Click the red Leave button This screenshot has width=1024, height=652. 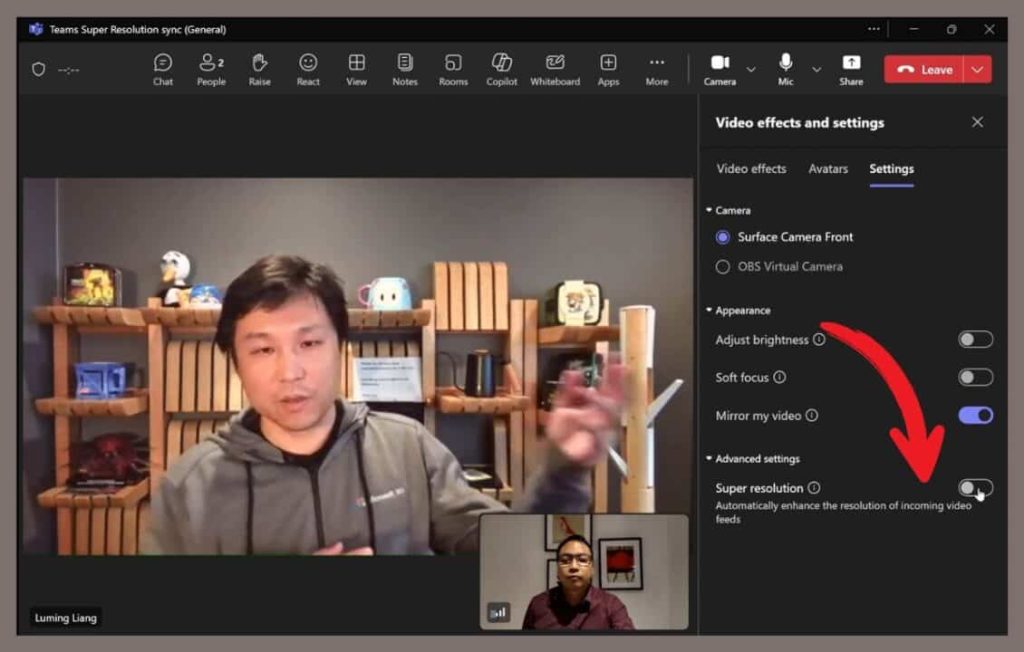pos(924,70)
